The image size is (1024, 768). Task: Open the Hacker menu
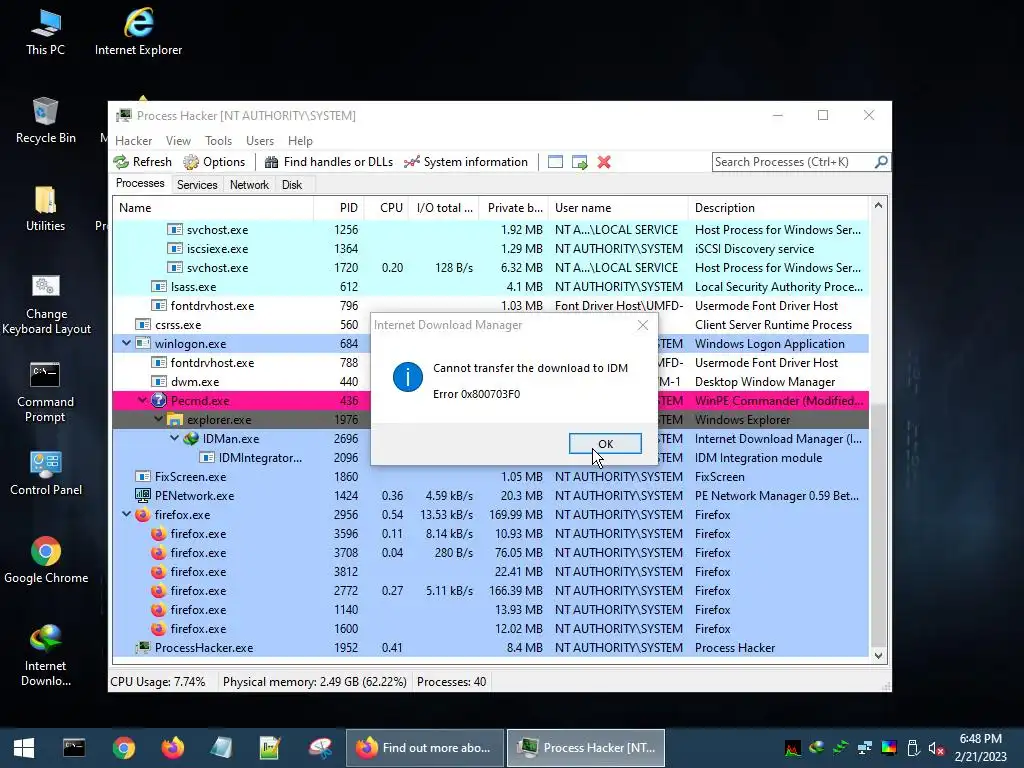click(x=133, y=141)
